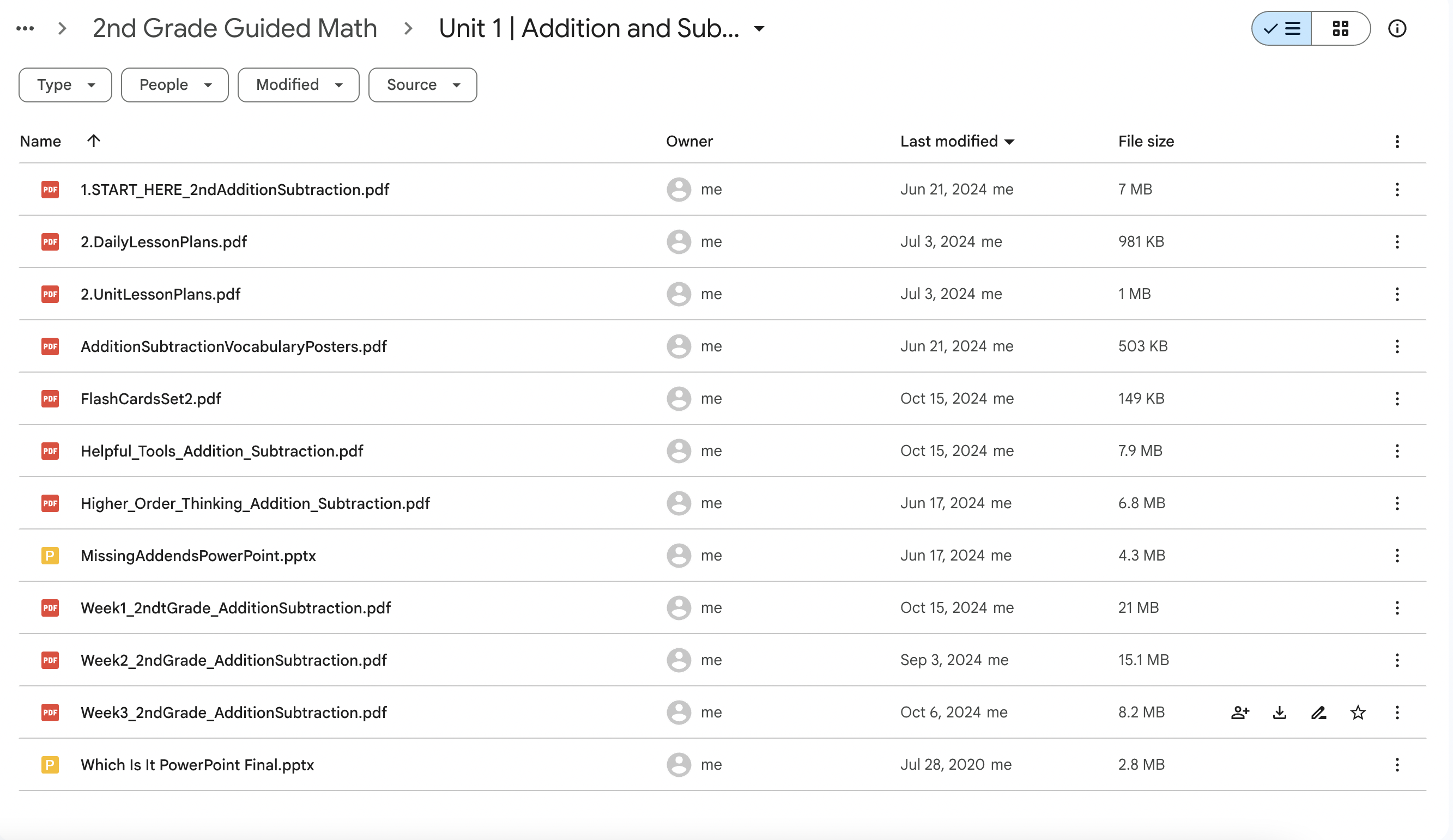Click the PowerPoint icon beside MissingAddendsPowerPoint.pptx
The height and width of the screenshot is (840, 1453).
click(50, 556)
